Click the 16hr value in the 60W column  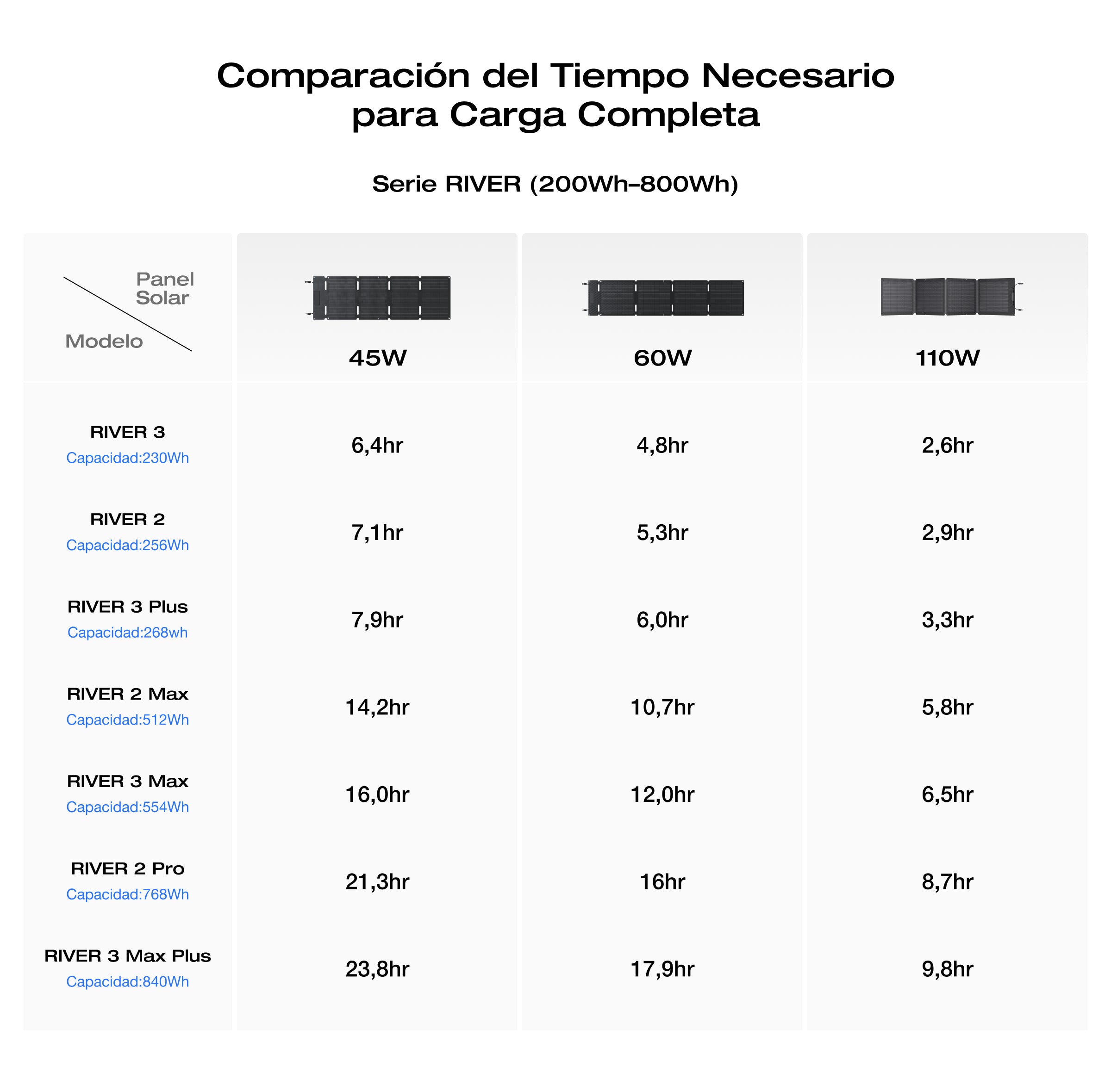pyautogui.click(x=662, y=881)
